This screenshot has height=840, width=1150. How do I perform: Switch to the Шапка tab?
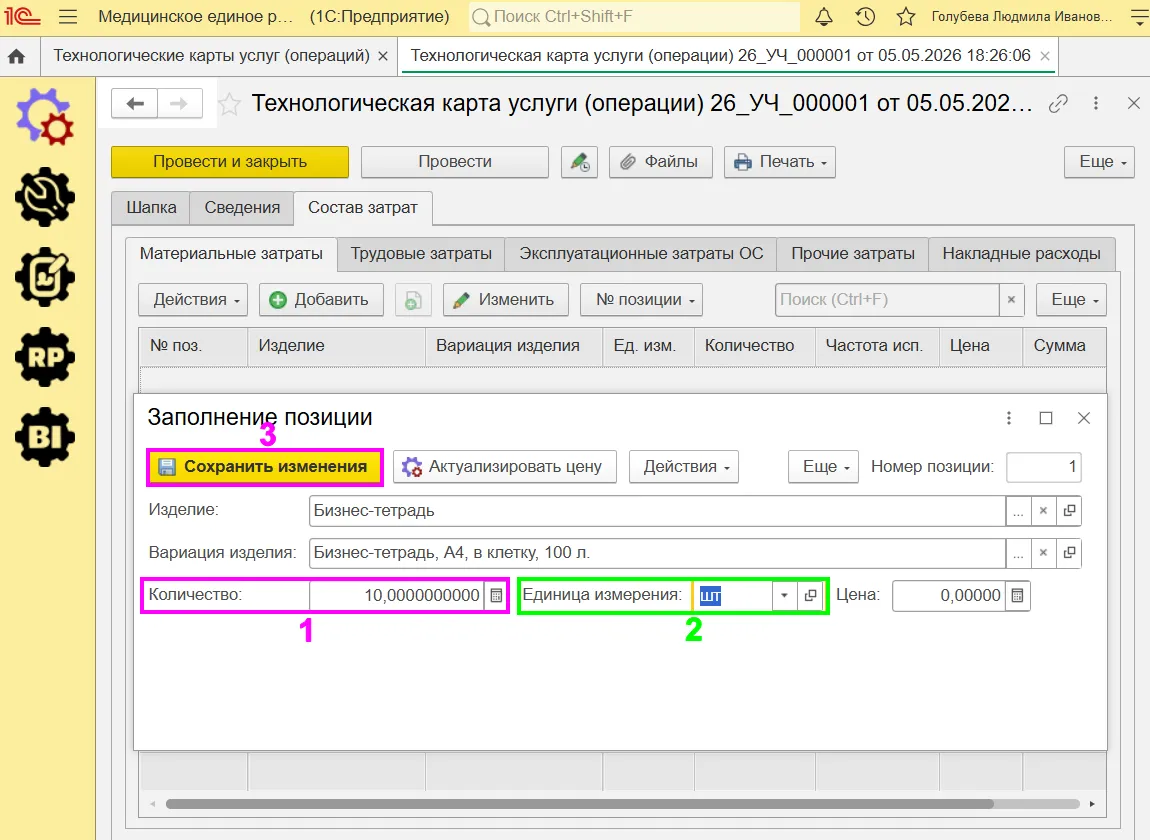151,208
